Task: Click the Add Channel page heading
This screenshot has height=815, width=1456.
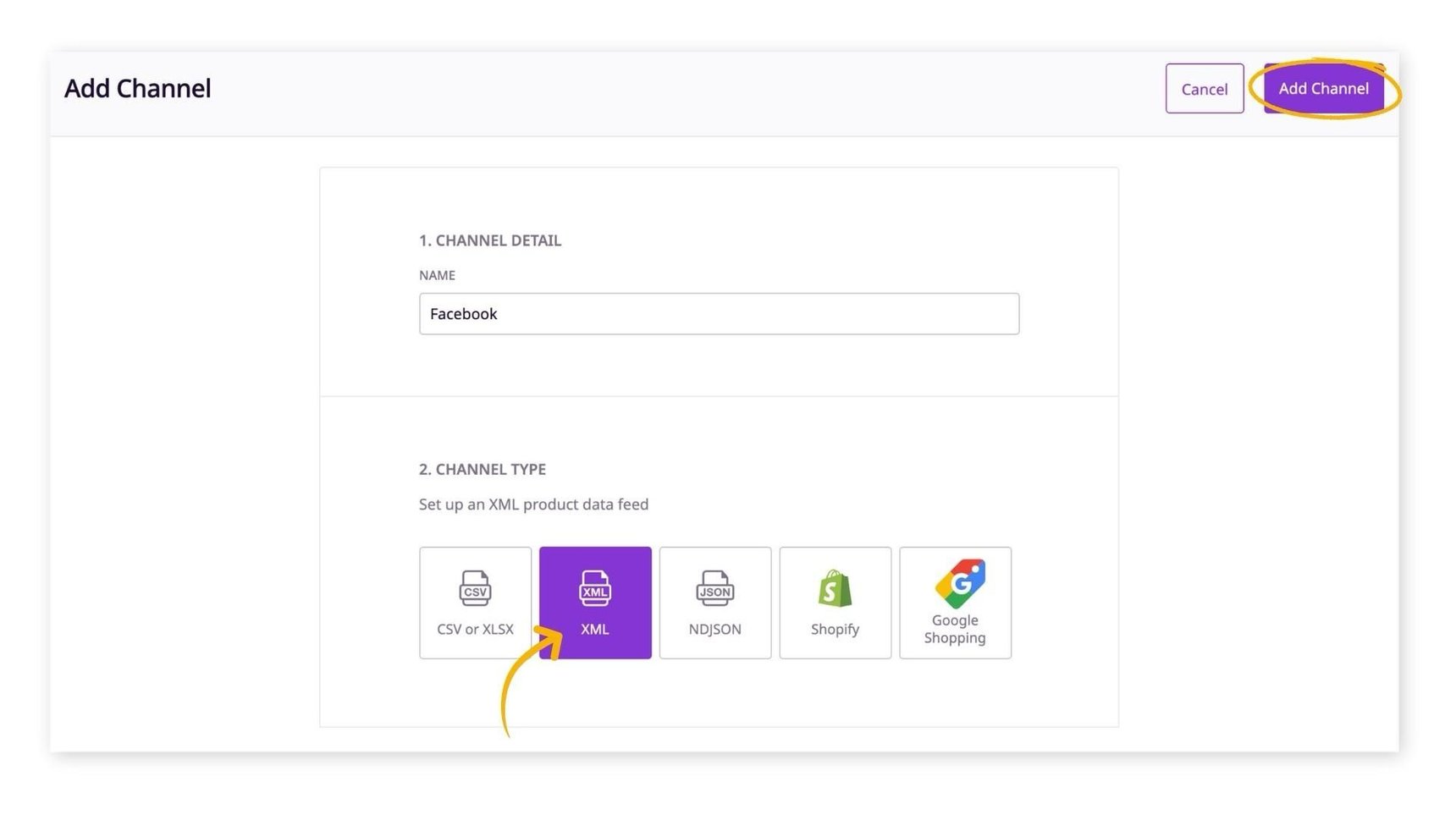Action: pos(138,88)
